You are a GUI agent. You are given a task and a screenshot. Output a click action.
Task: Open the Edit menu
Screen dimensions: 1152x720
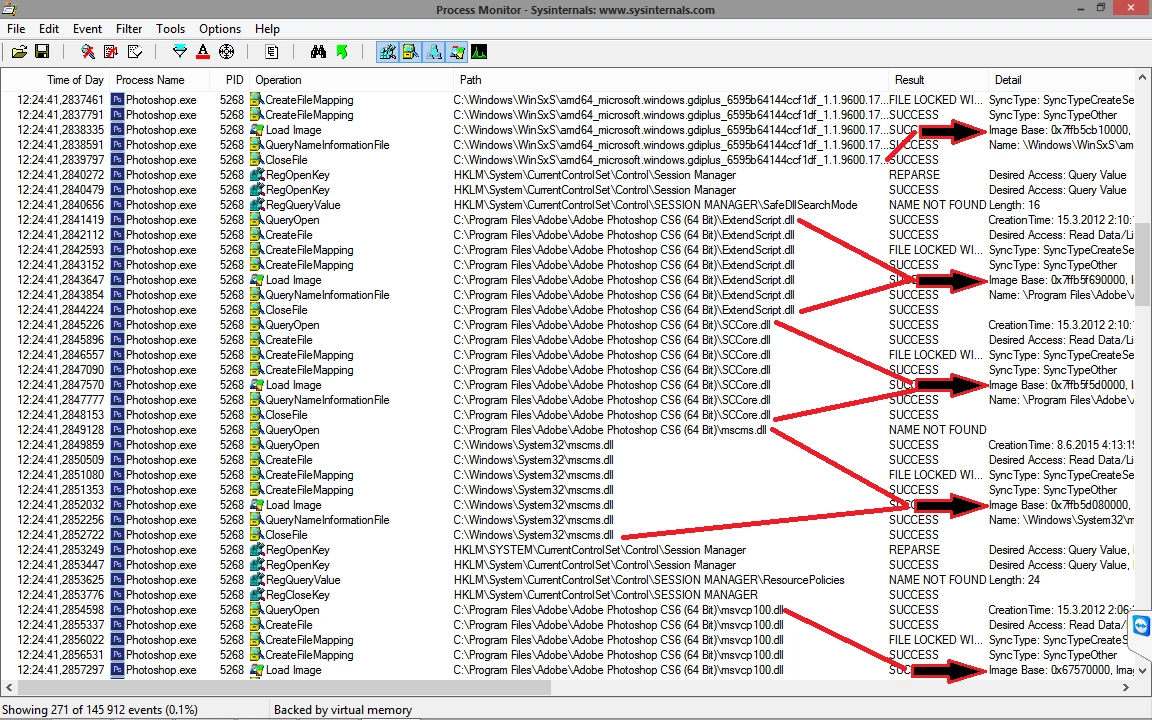(x=49, y=29)
